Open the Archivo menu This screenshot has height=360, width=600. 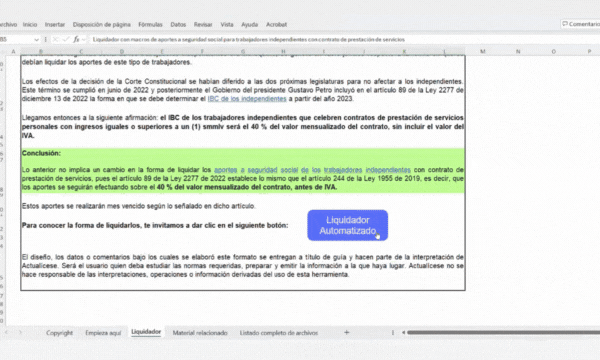(8, 24)
